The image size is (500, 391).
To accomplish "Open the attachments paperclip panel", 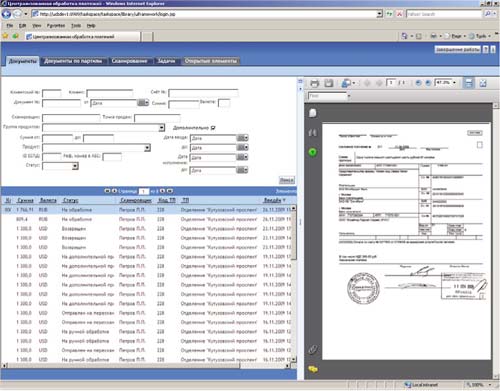I will pyautogui.click(x=312, y=349).
